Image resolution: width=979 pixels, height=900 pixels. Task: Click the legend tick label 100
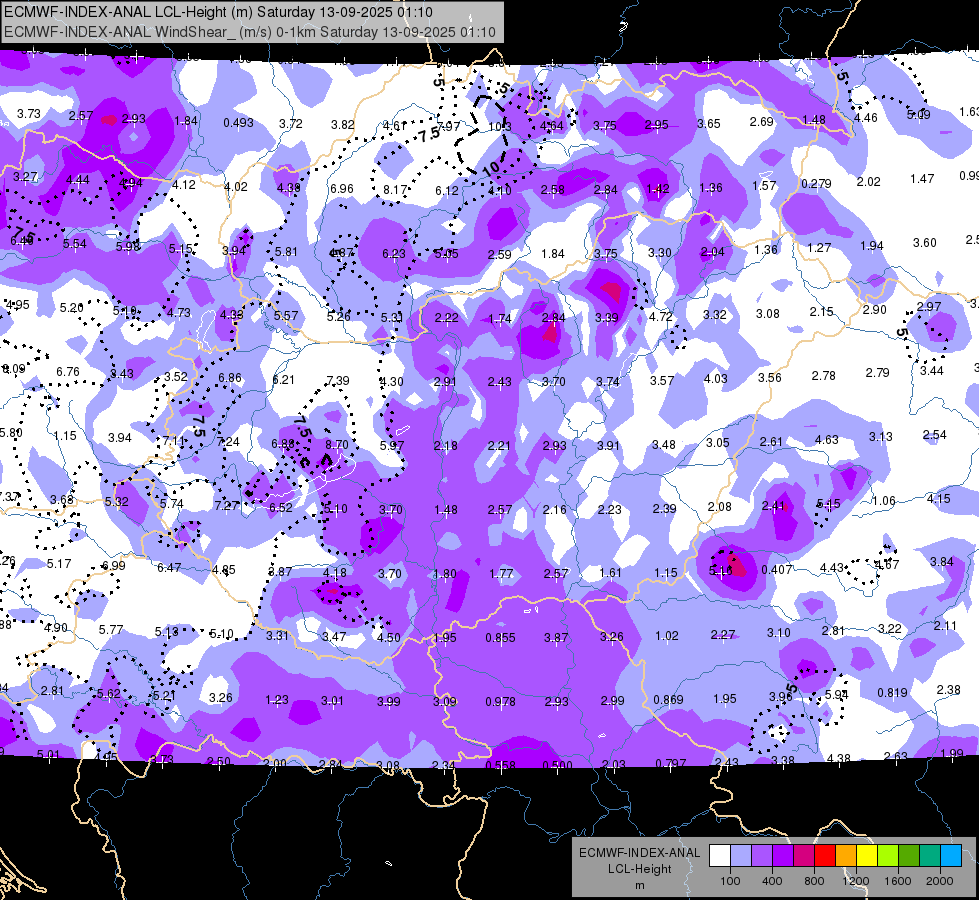tap(730, 881)
